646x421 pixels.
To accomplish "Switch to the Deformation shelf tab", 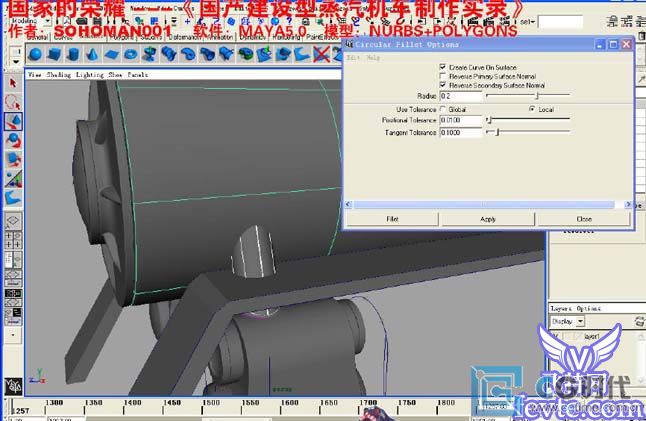I will [185, 37].
